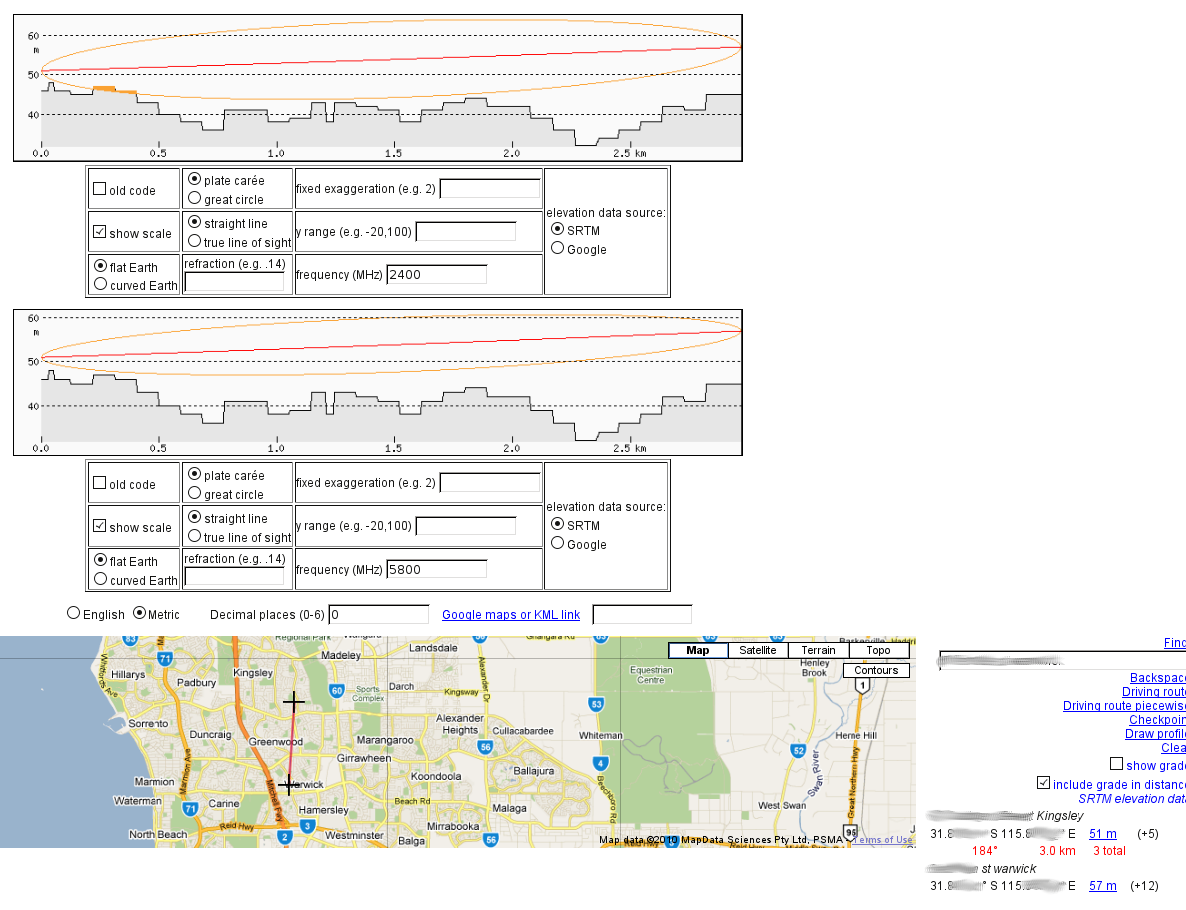1186x910 pixels.
Task: Enable old code in the 2400 MHz panel
Action: coord(100,189)
